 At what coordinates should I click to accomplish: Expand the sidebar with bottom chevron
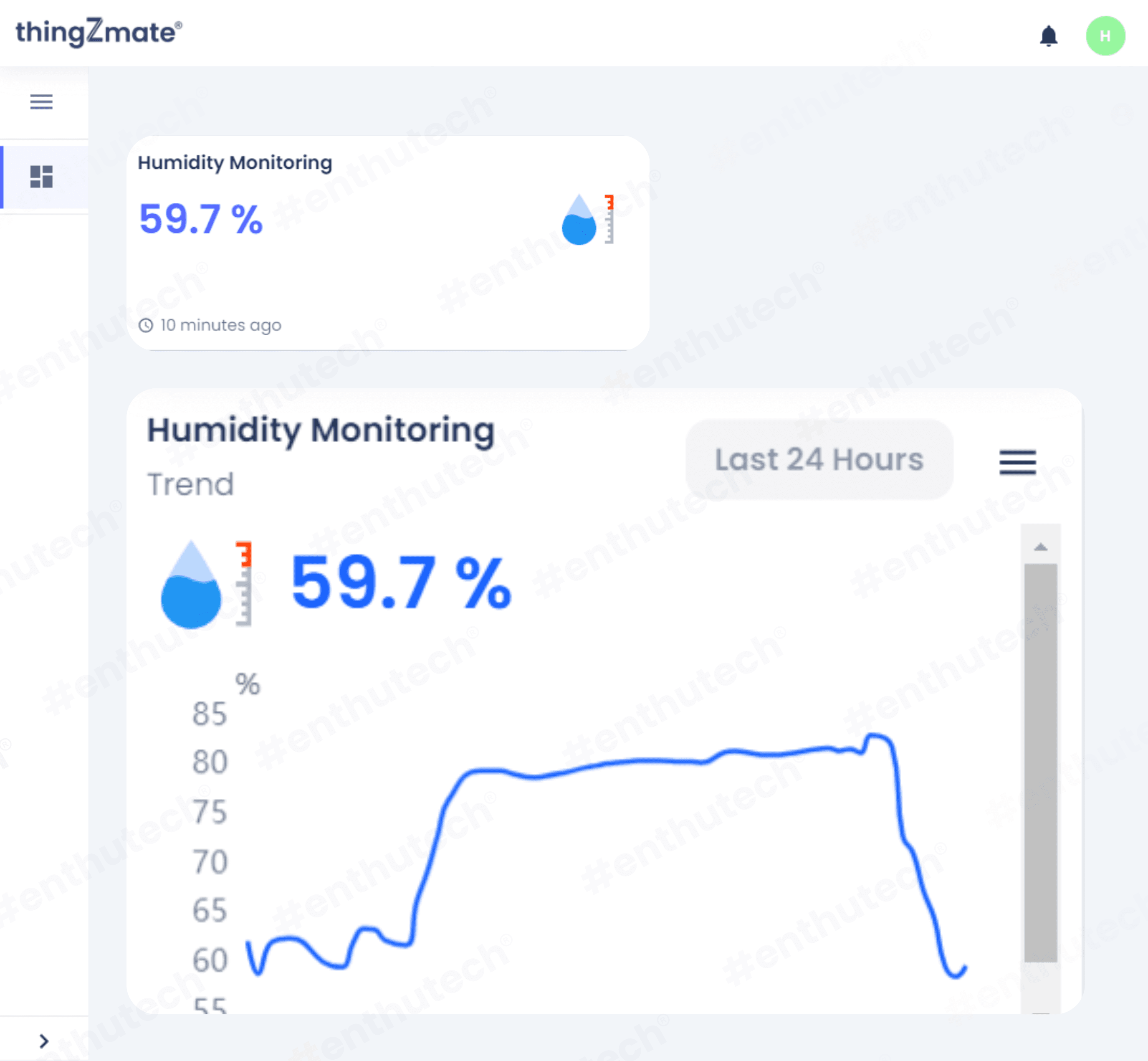[x=43, y=1041]
